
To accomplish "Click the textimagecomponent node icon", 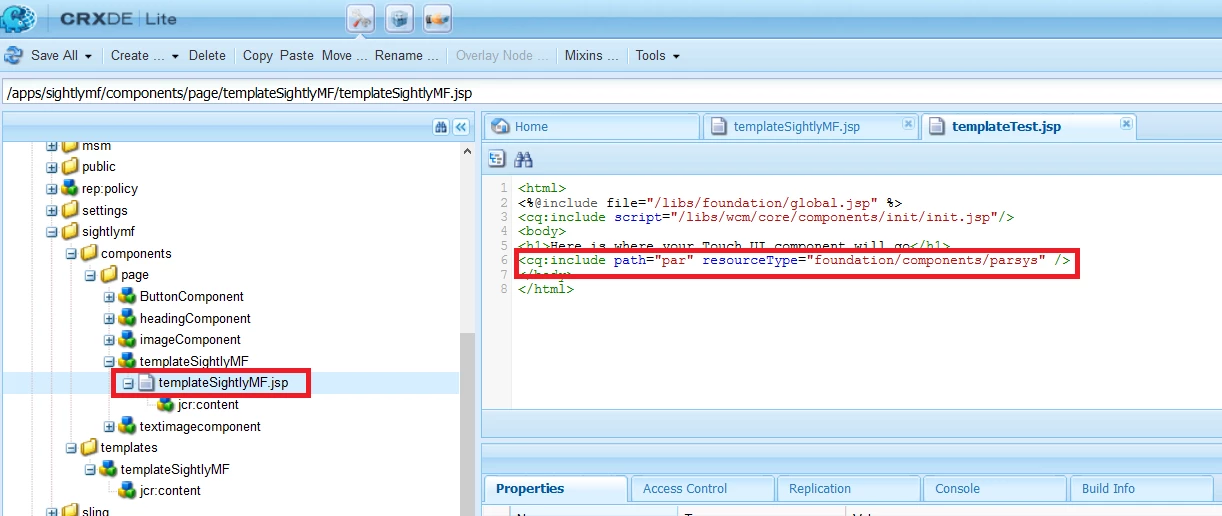I will 127,426.
